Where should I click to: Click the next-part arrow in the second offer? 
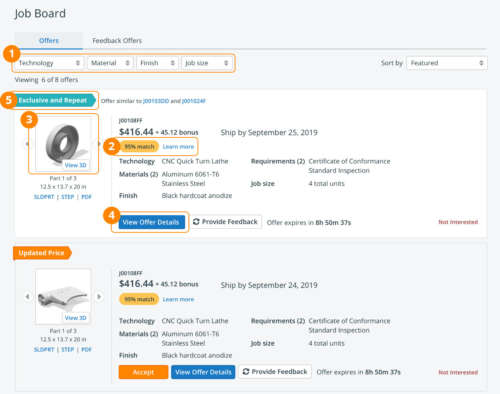pos(99,296)
